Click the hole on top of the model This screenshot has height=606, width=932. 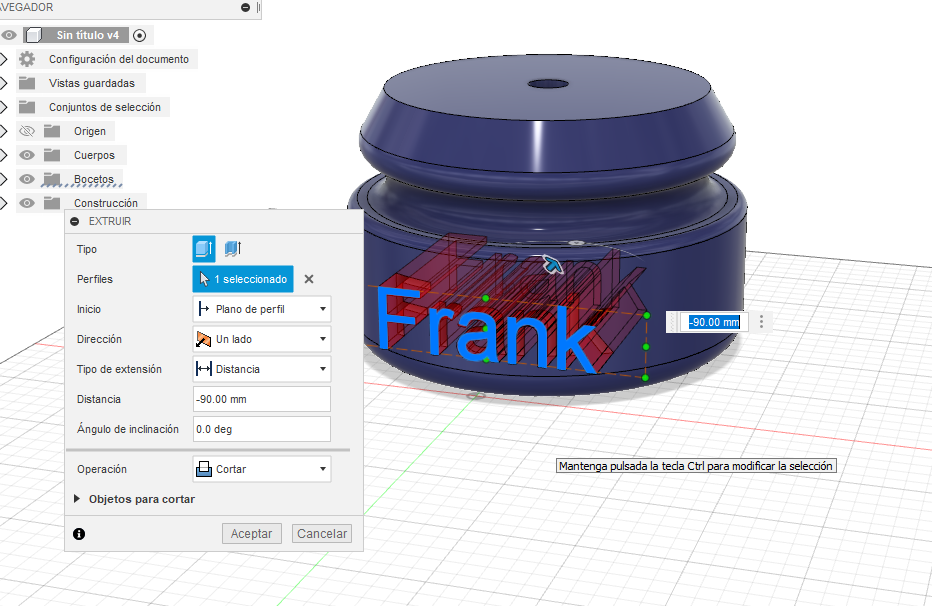(548, 84)
